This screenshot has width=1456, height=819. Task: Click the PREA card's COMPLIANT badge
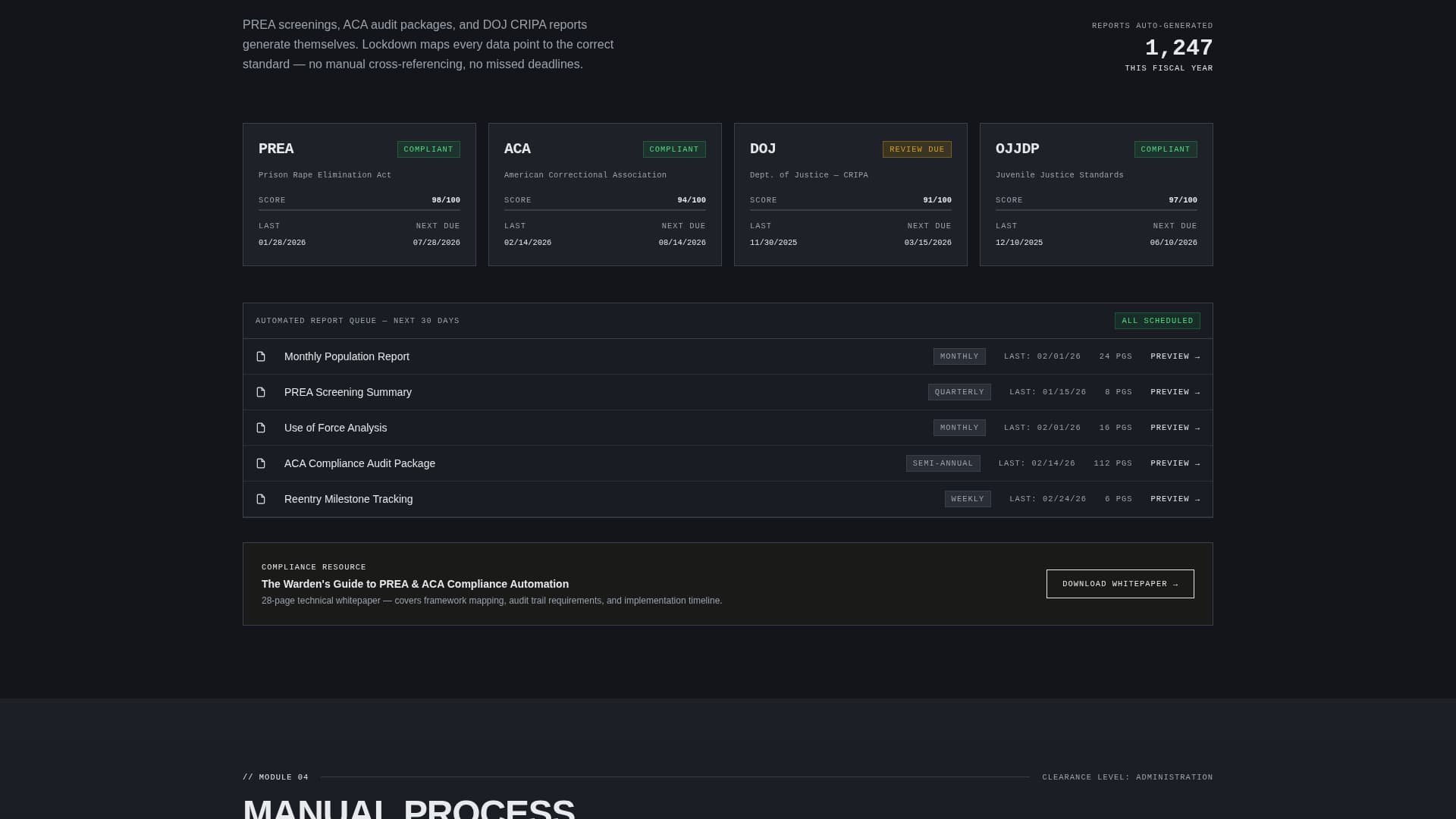pos(428,149)
